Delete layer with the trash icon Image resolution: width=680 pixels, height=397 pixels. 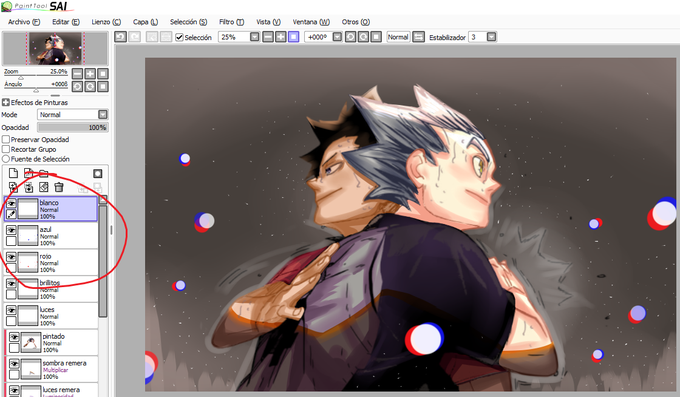click(59, 187)
